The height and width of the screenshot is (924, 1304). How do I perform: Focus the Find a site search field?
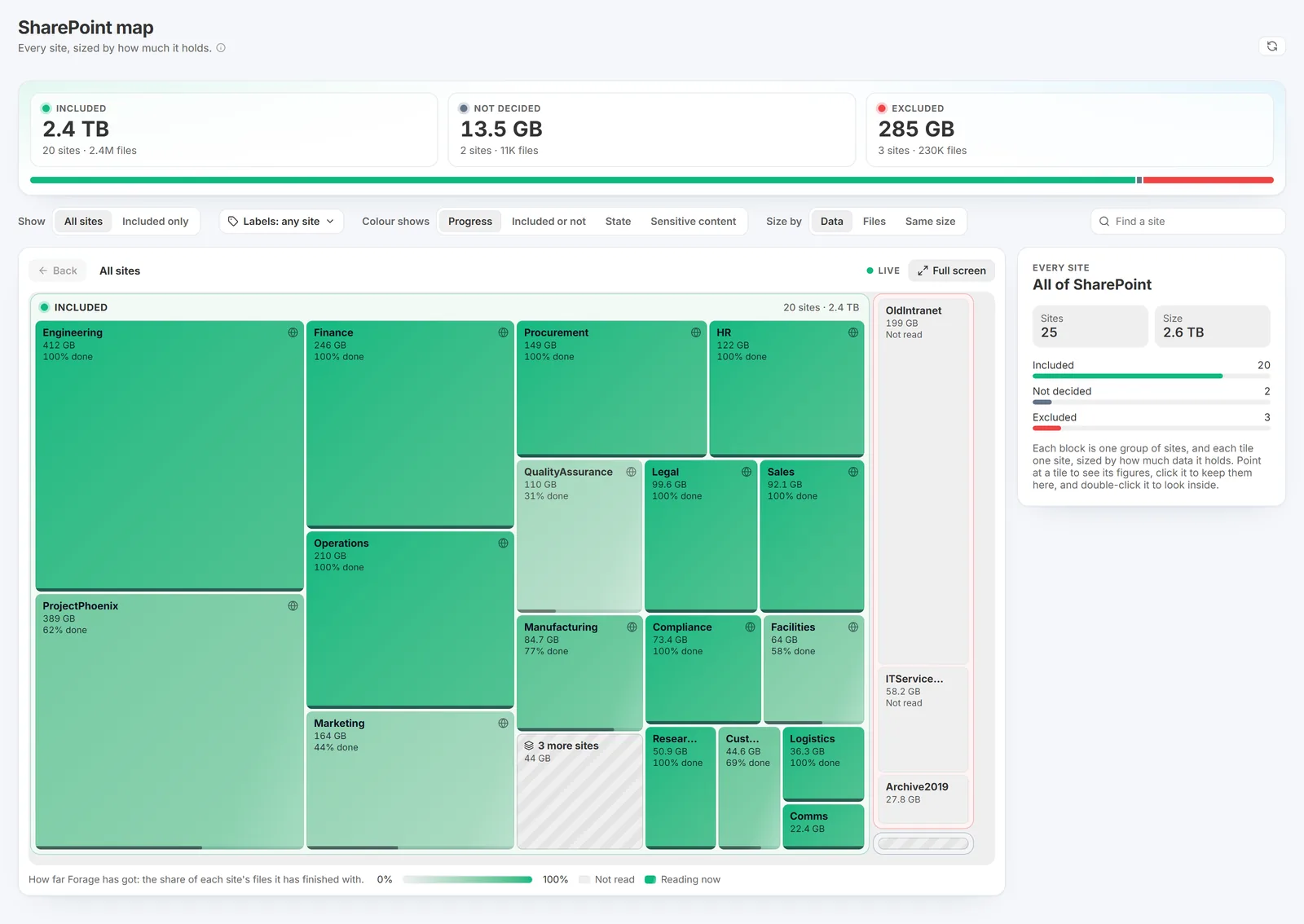pyautogui.click(x=1188, y=221)
